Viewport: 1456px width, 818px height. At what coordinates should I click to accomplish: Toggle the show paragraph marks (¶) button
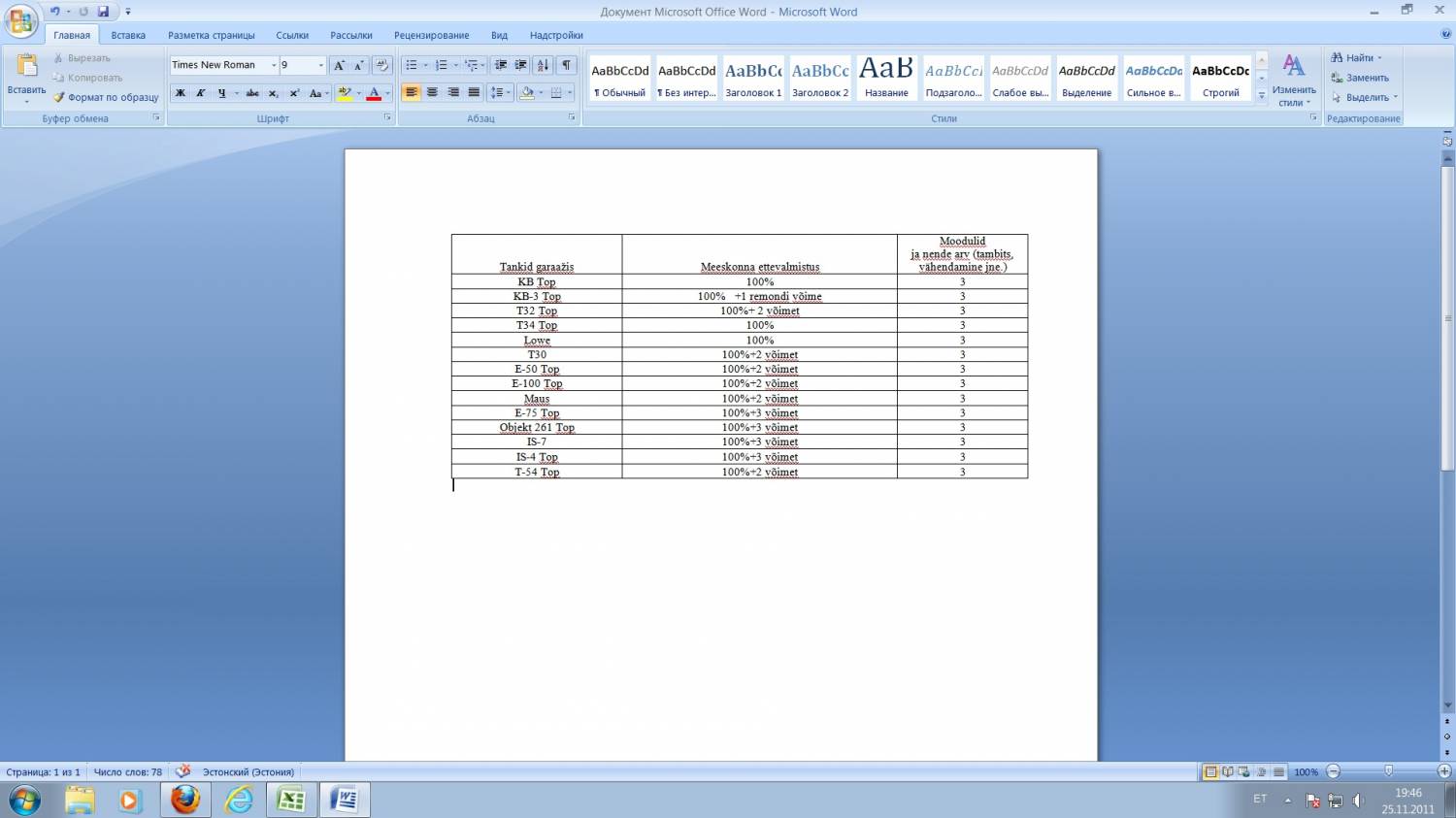coord(566,65)
